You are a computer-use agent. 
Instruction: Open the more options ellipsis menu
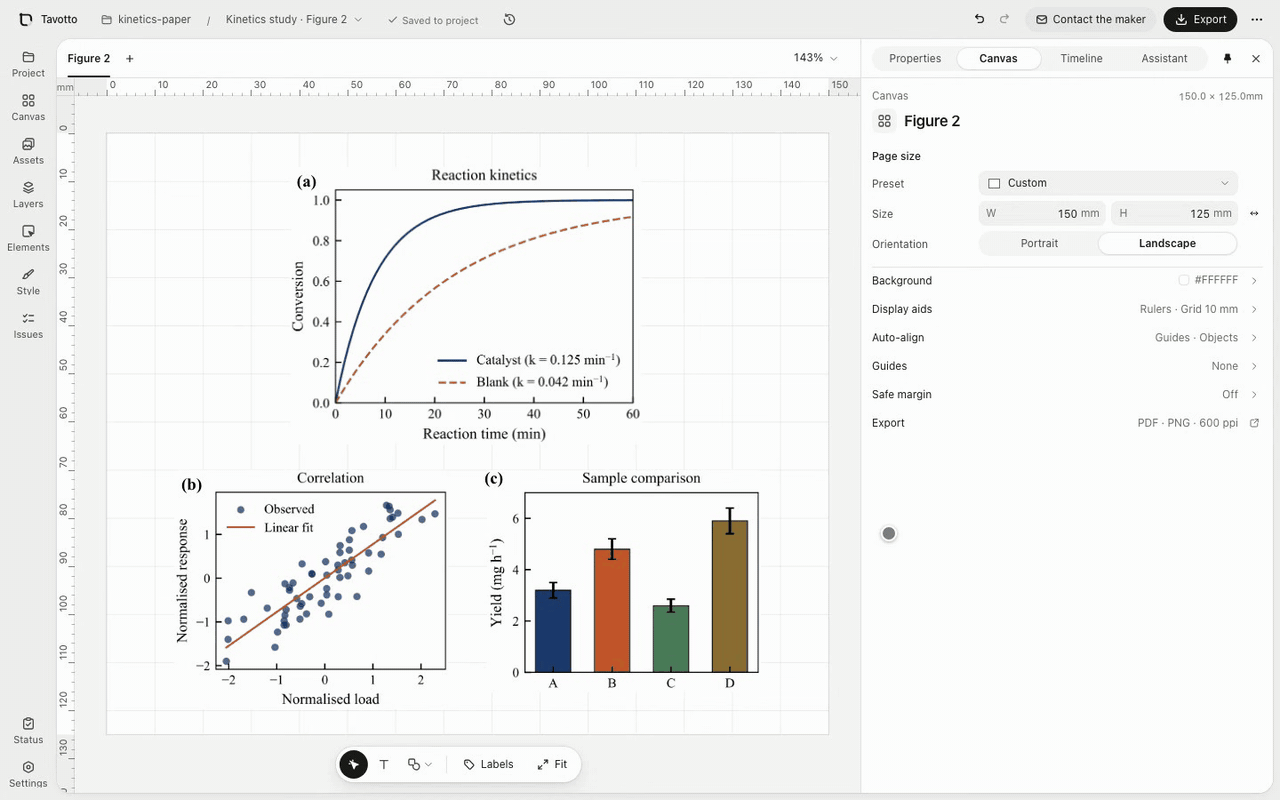[1257, 19]
